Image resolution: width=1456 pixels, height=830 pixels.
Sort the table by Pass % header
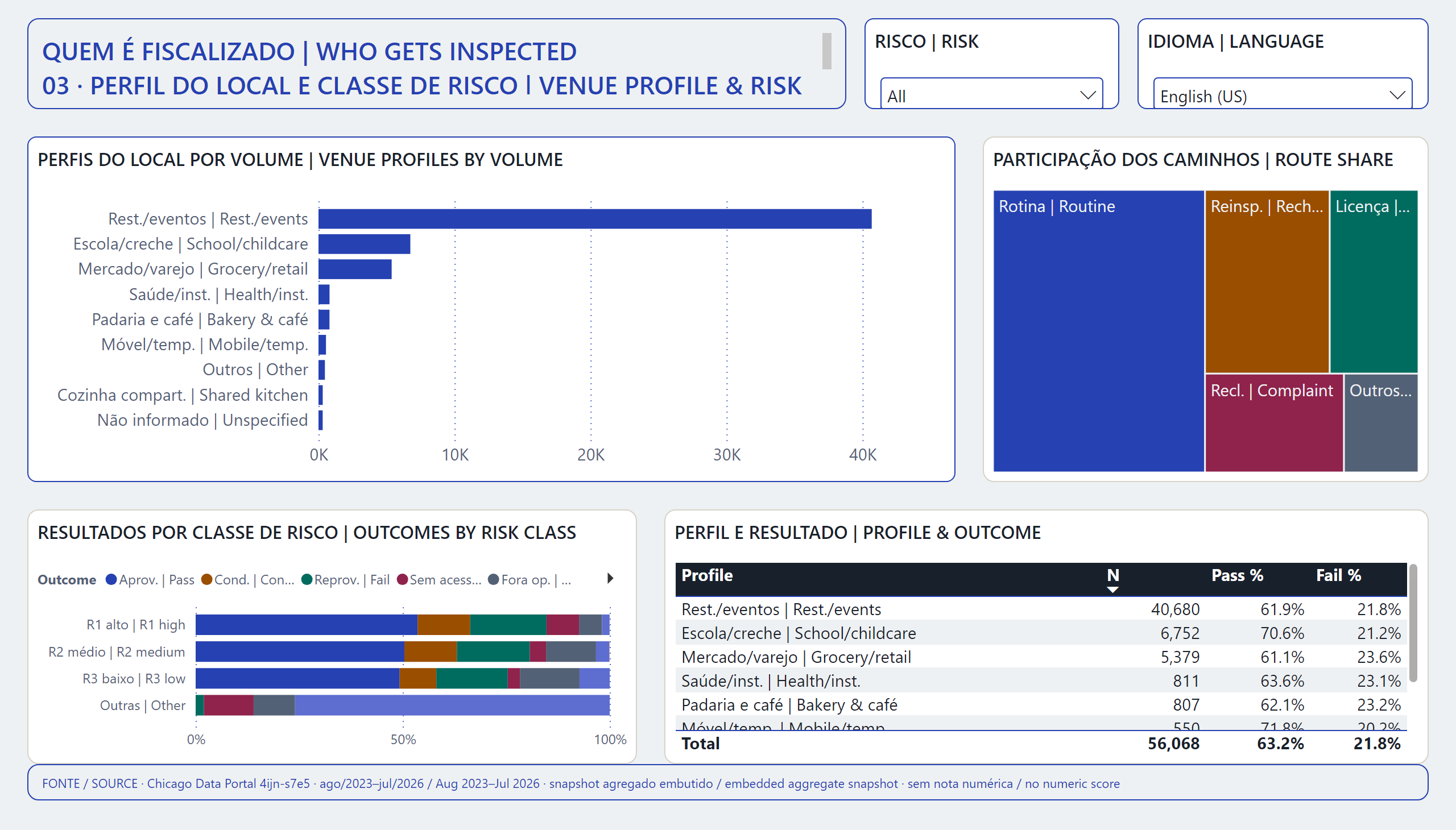pos(1237,575)
